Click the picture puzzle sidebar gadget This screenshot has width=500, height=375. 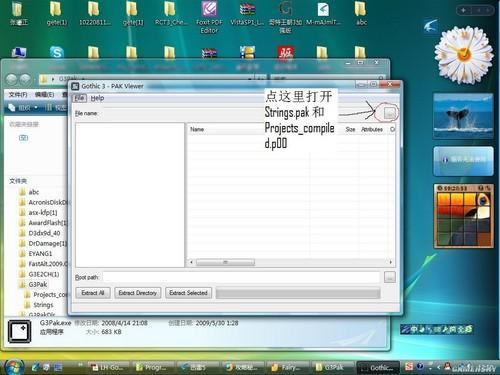(463, 216)
